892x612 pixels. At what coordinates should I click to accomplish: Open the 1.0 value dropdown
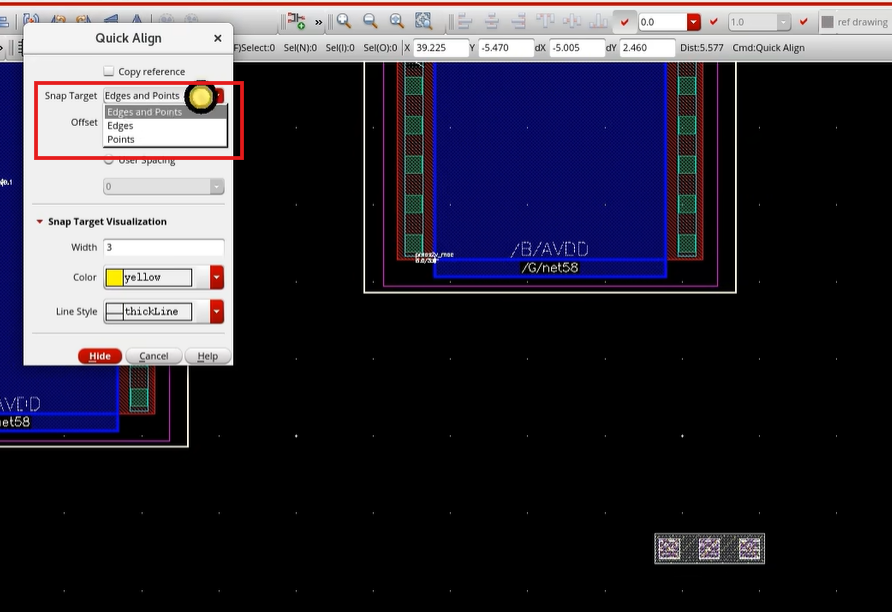[783, 22]
